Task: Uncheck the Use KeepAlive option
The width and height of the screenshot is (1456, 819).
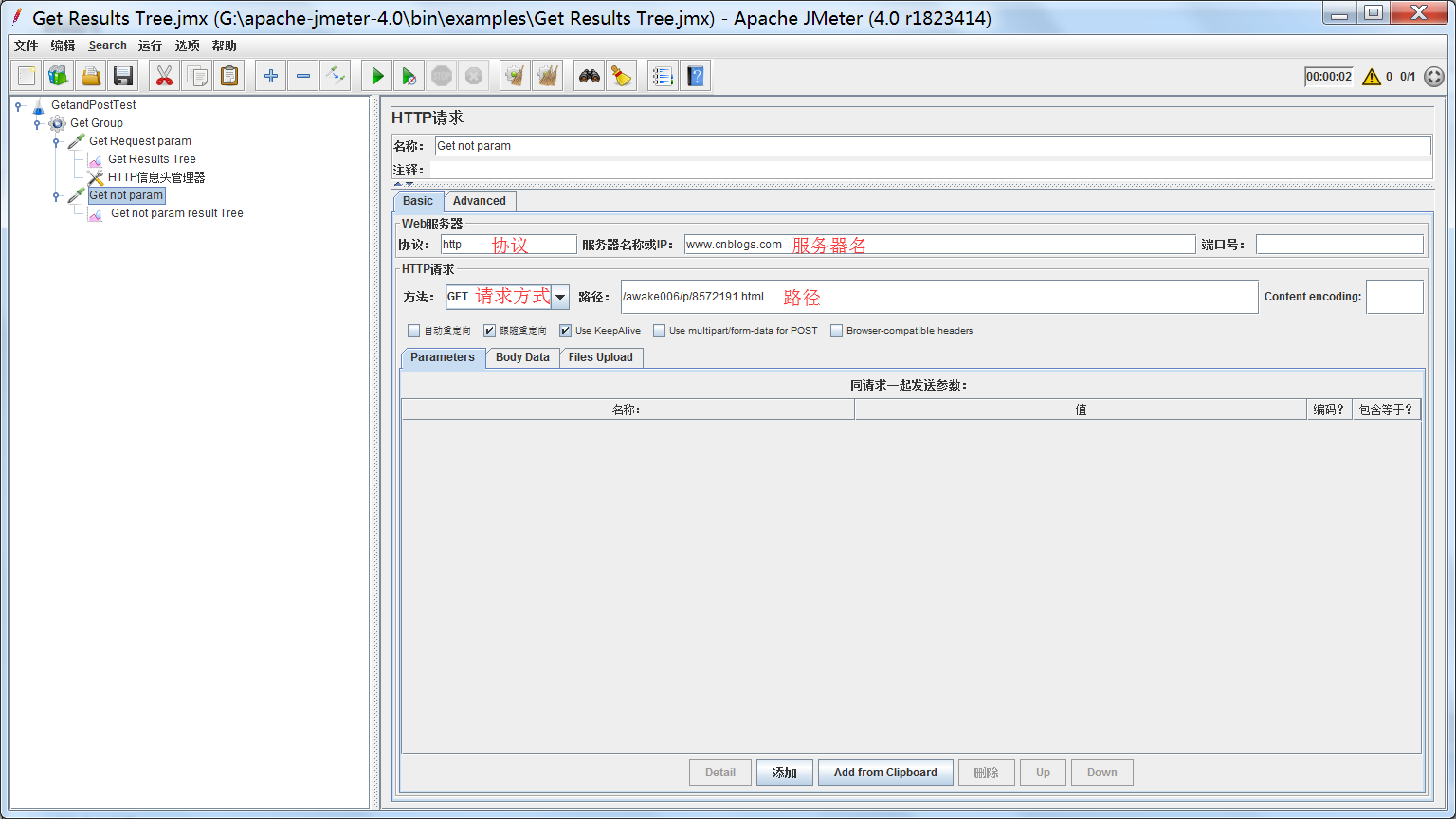Action: [x=565, y=330]
